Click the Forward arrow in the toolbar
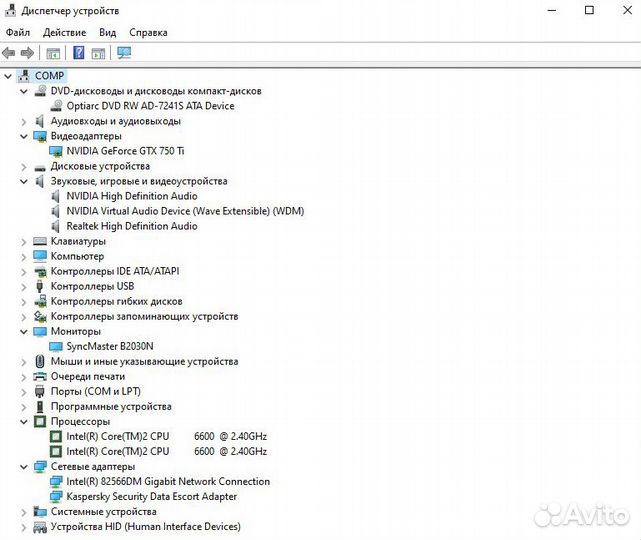 [x=27, y=53]
